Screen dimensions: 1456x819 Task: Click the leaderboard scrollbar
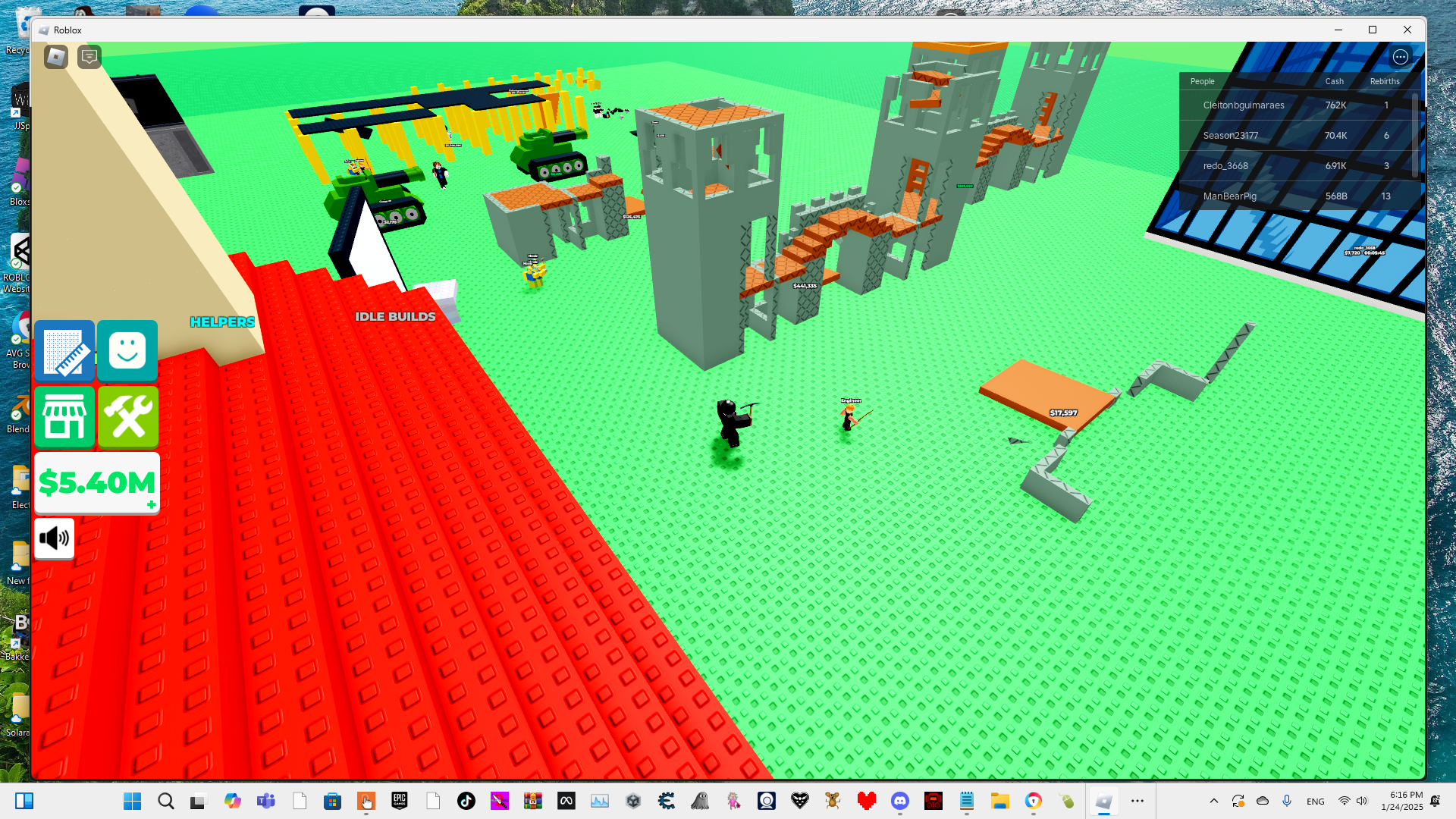point(1415,136)
